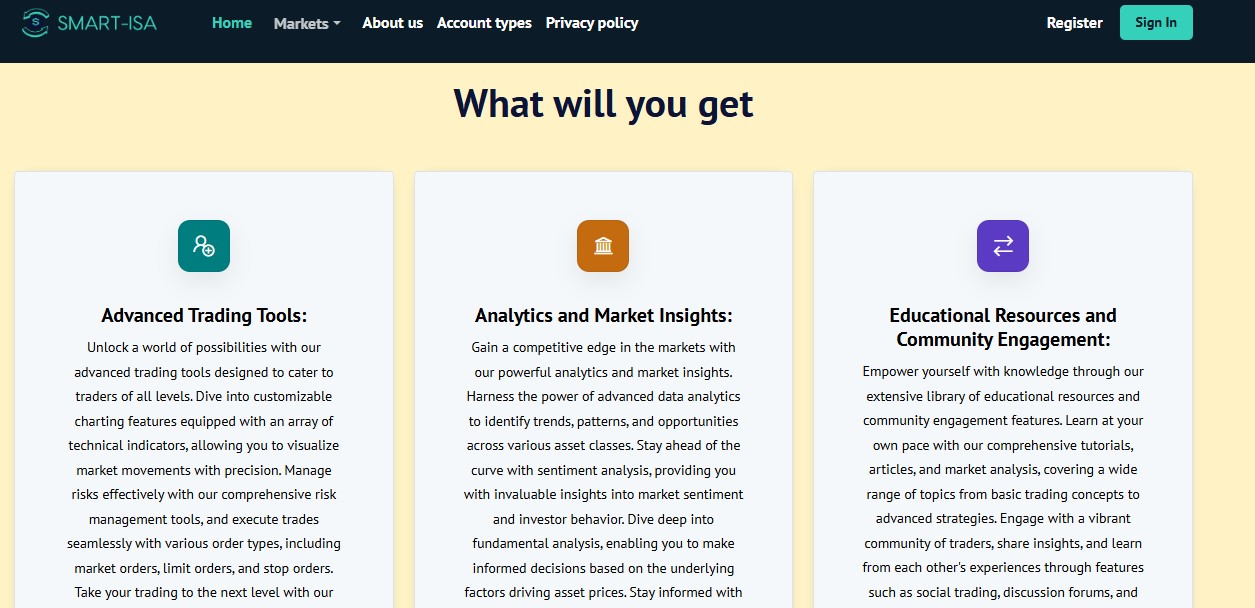The height and width of the screenshot is (608, 1255).
Task: Select Account types in the navbar
Action: [484, 23]
